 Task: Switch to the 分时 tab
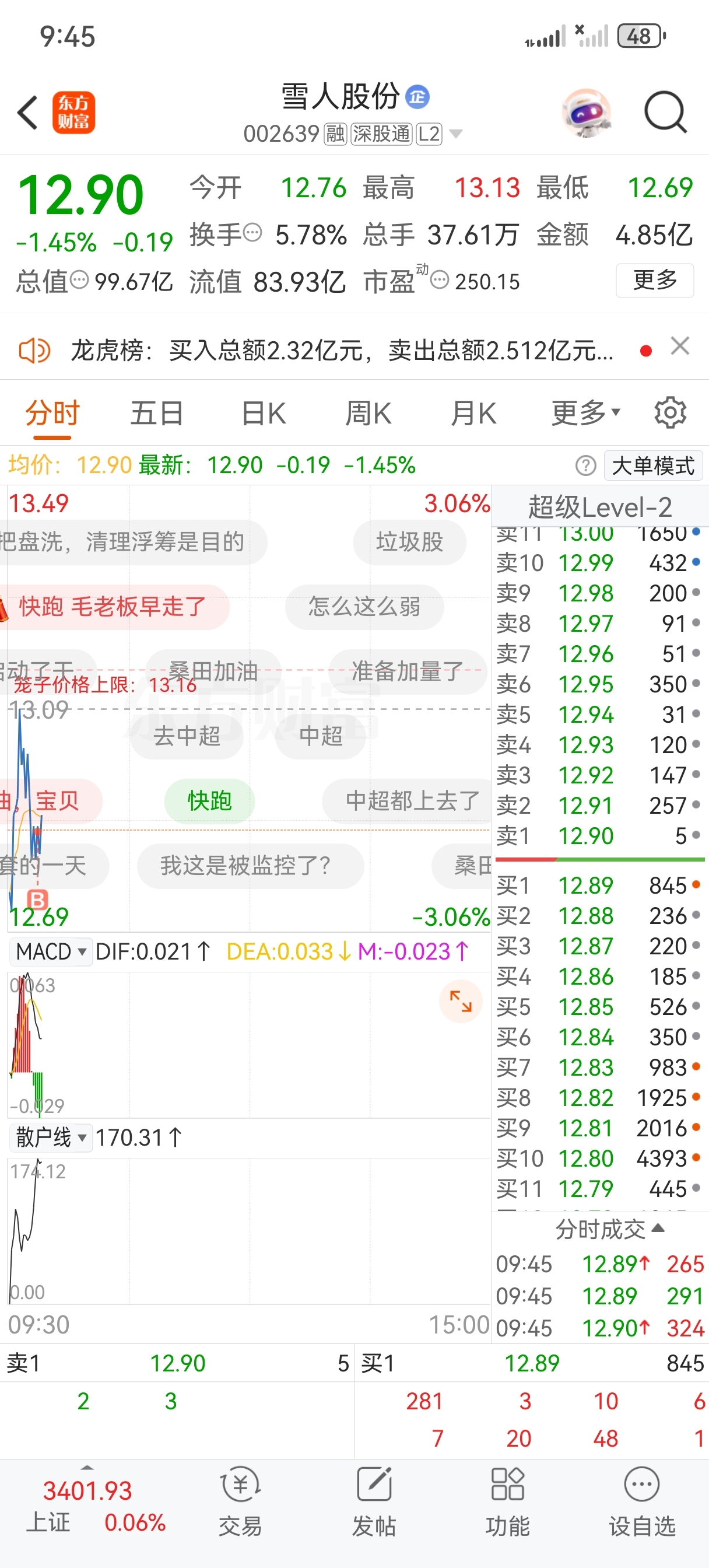52,414
